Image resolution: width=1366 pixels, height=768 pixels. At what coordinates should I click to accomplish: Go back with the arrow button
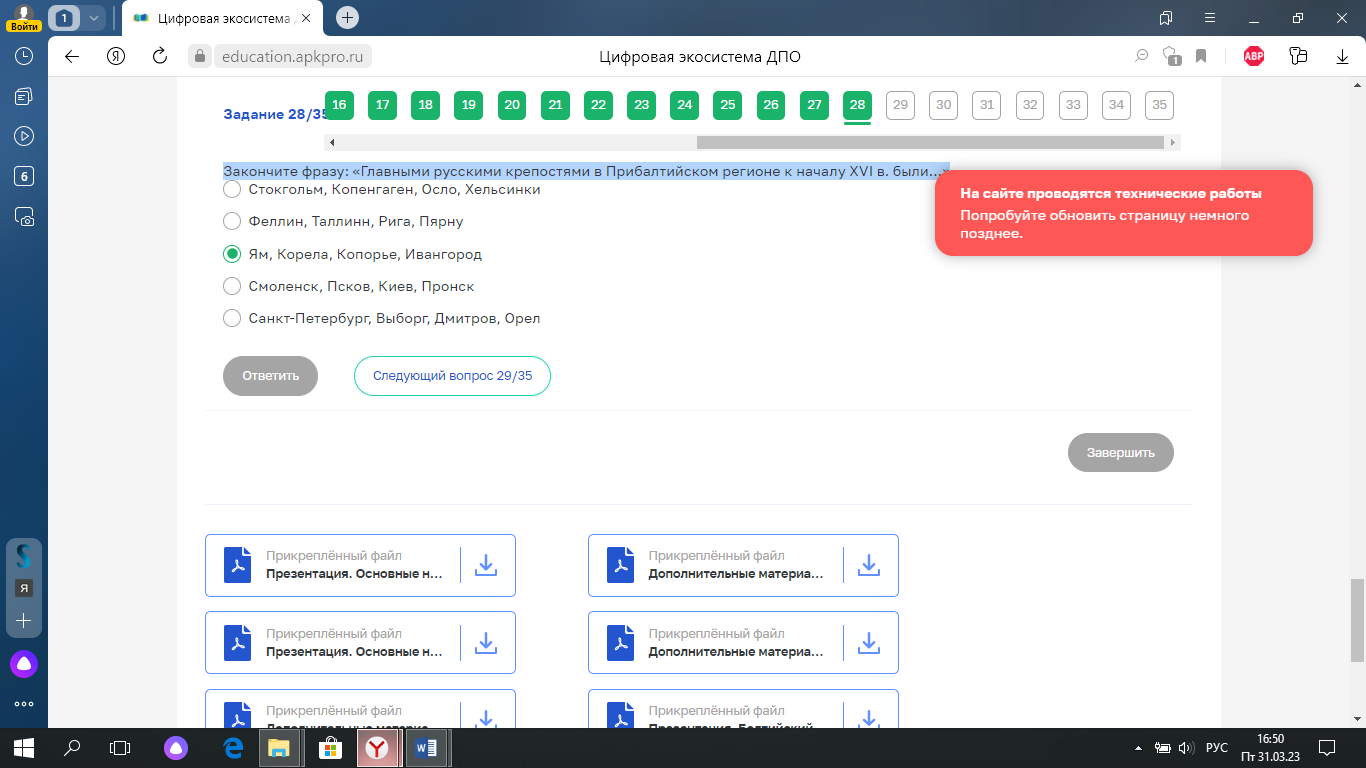(x=72, y=57)
